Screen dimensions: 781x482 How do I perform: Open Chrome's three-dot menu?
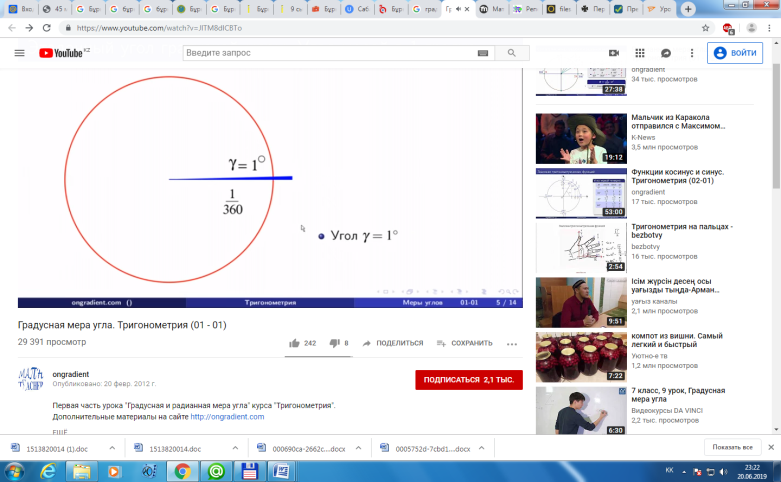click(x=770, y=28)
